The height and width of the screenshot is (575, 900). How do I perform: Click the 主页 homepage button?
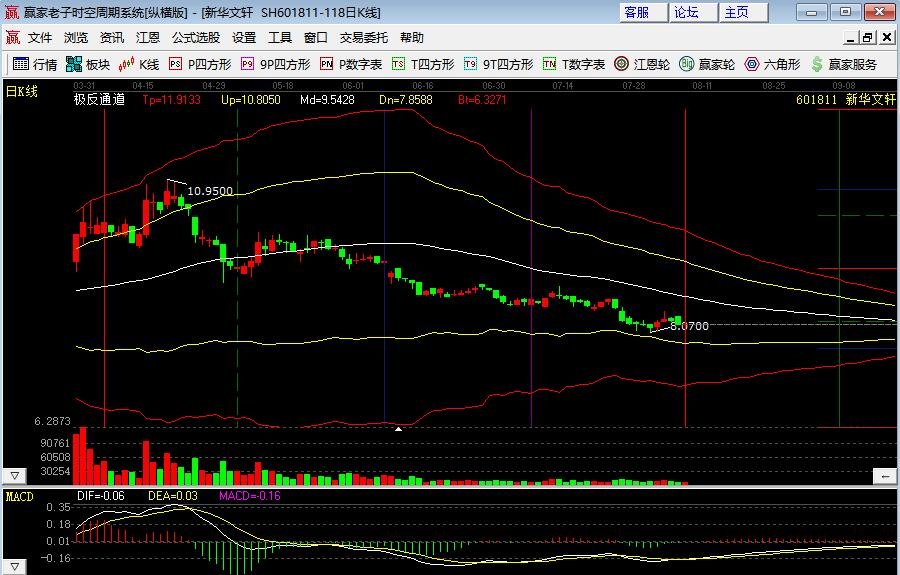[x=743, y=13]
